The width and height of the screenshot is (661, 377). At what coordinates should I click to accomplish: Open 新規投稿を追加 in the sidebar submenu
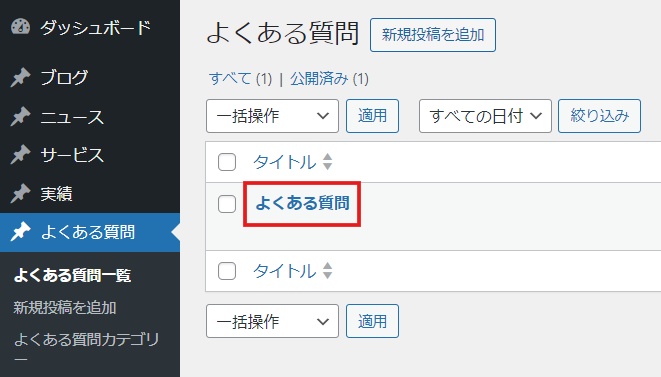[64, 307]
